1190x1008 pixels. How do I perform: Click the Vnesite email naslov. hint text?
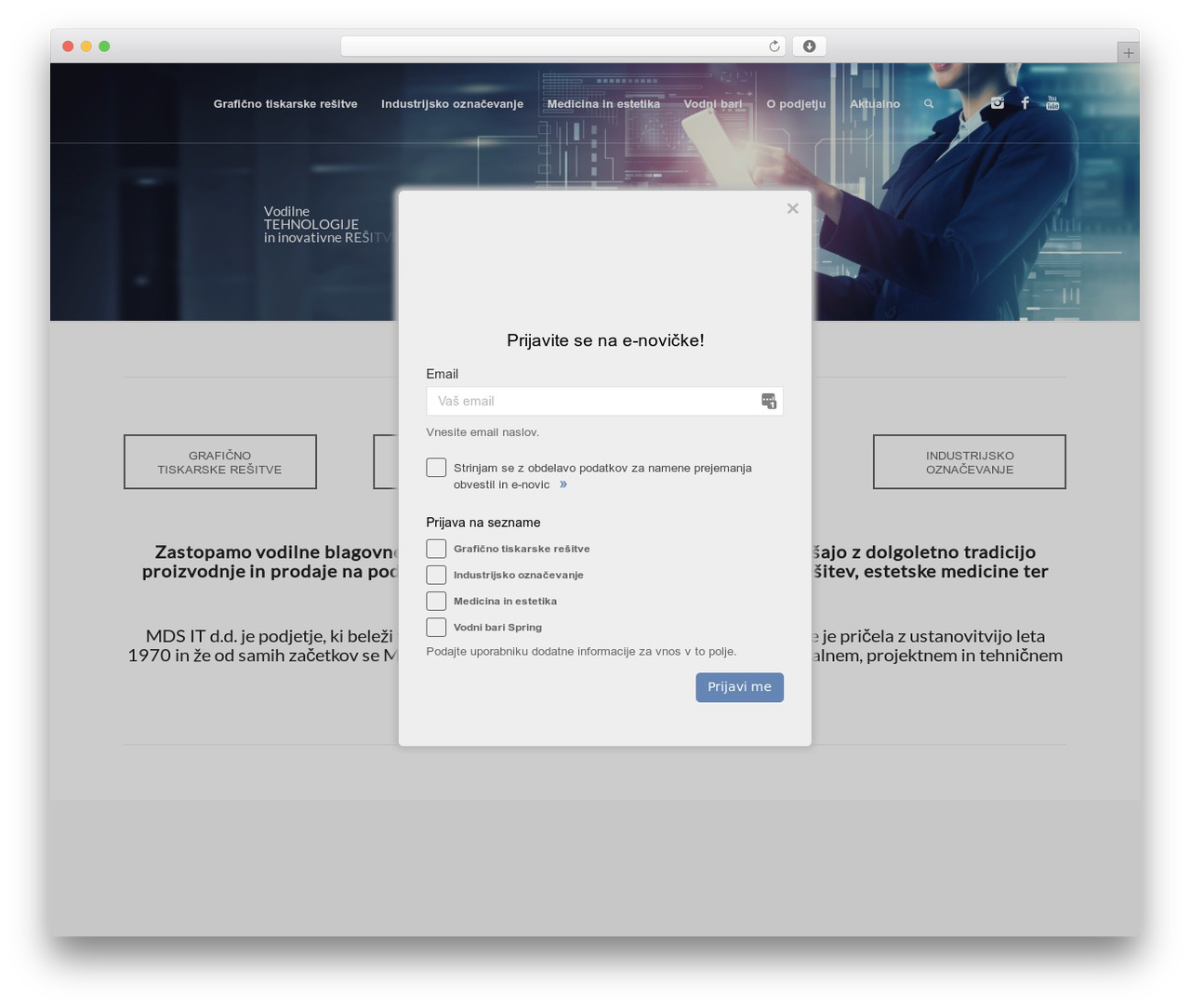(483, 432)
